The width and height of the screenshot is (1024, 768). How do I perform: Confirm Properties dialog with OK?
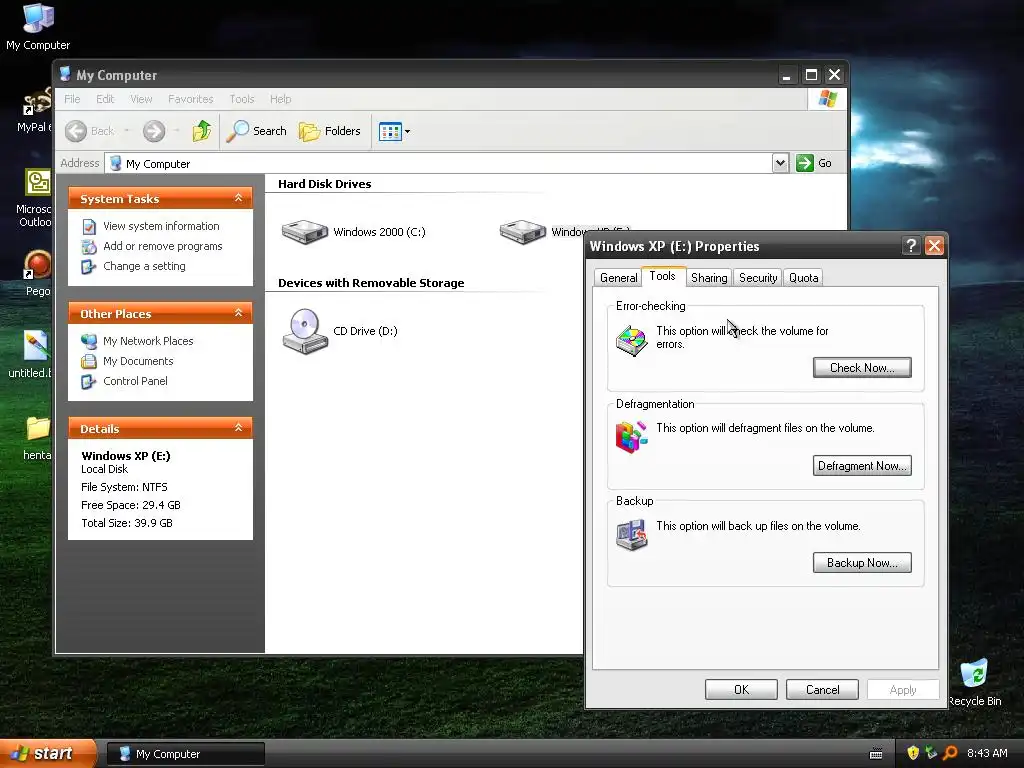click(x=741, y=690)
